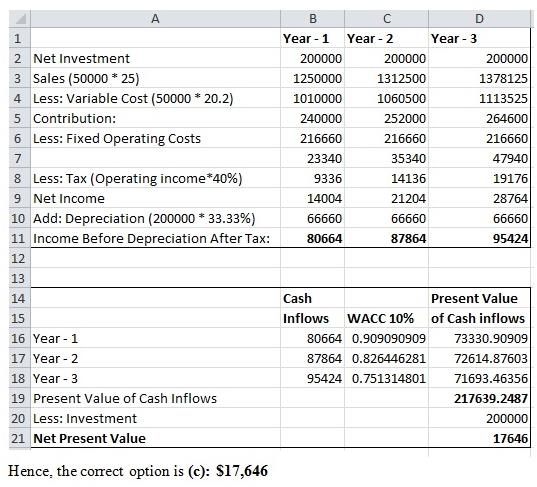Click the 'Net Present Value' label cell
Image resolution: width=537 pixels, height=487 pixels.
[x=155, y=438]
